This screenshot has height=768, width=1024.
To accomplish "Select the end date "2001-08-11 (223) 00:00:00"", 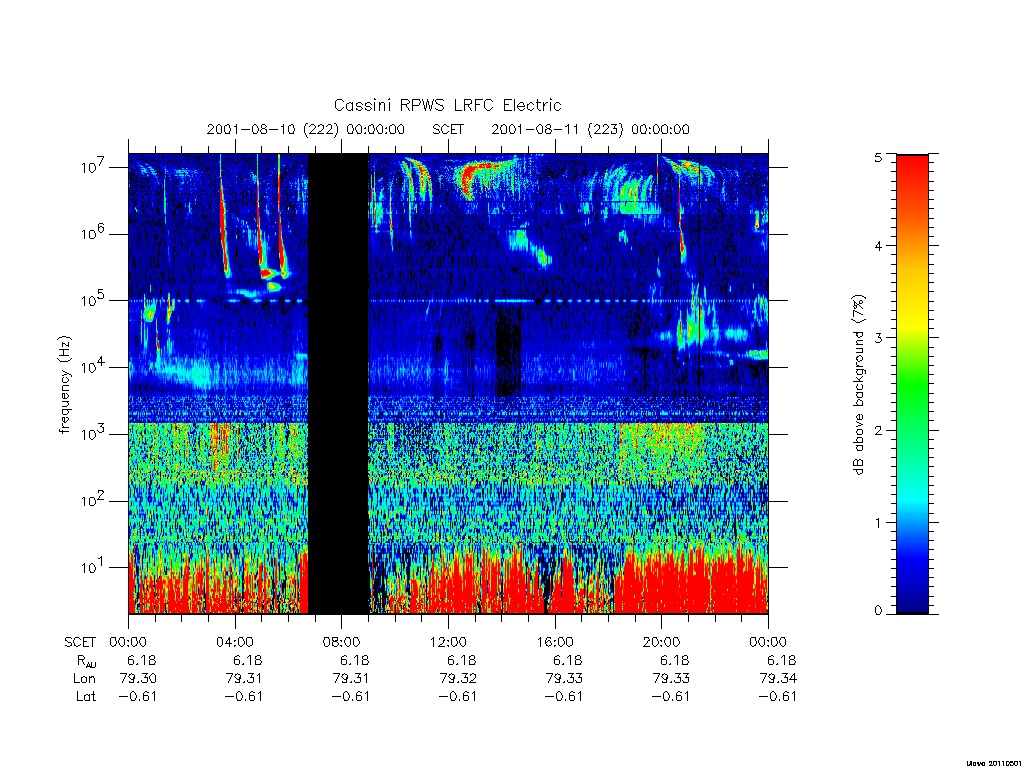I will coord(590,129).
